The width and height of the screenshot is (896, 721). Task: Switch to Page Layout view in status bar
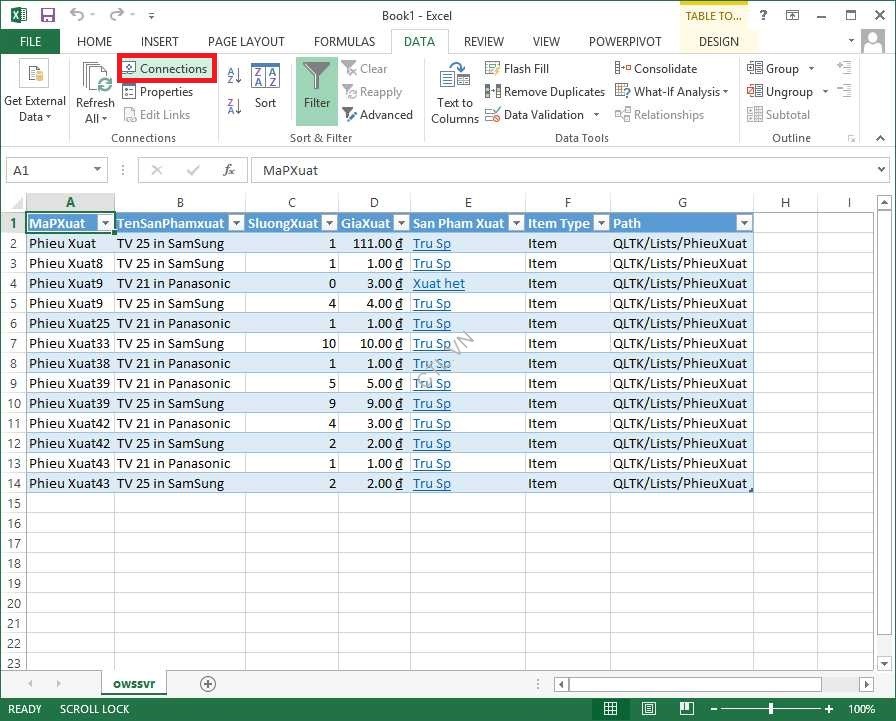(x=648, y=709)
